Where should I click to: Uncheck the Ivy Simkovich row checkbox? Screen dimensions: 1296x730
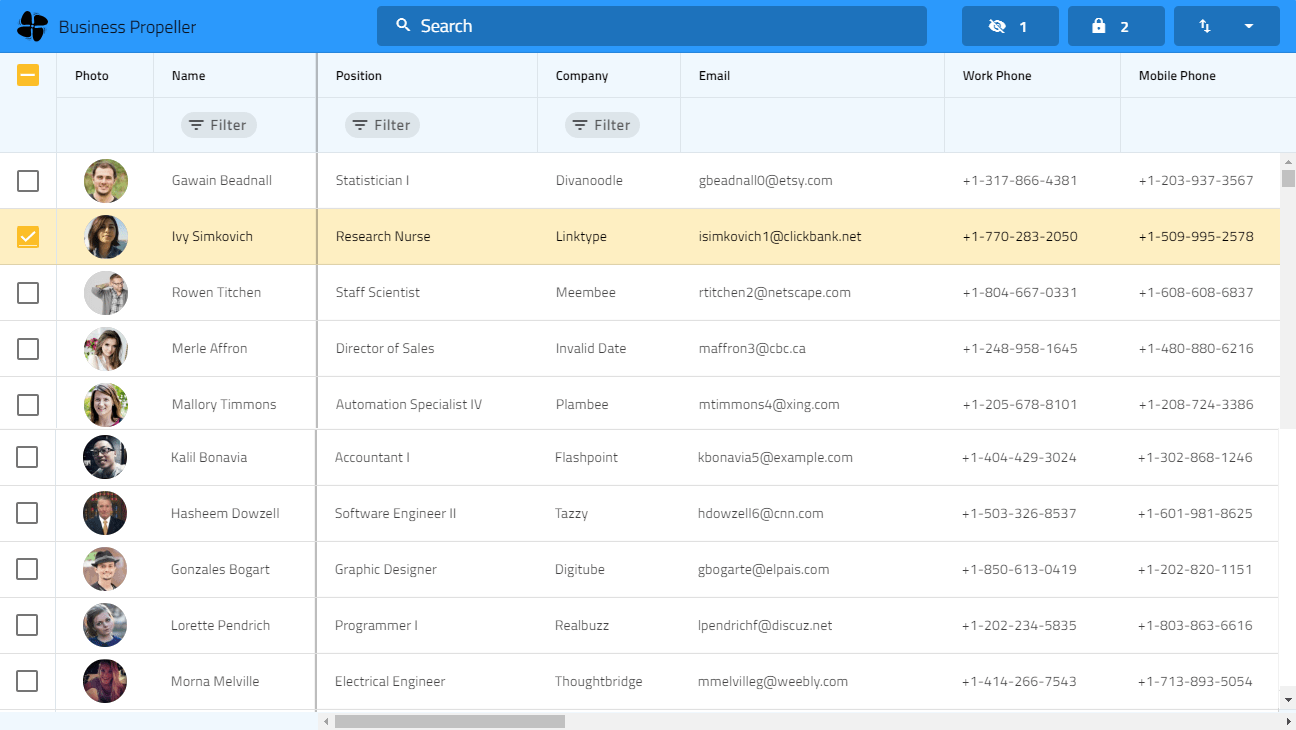point(28,237)
